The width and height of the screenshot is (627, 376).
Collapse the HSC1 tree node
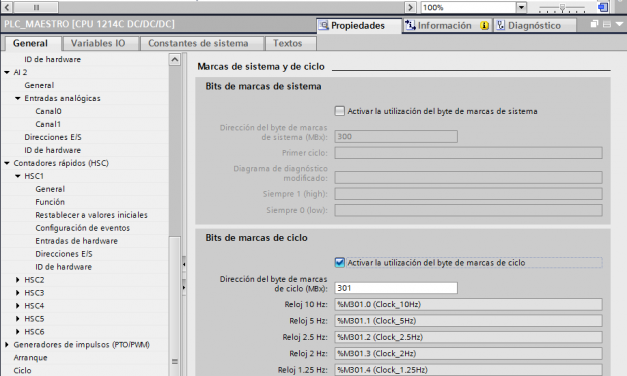click(x=18, y=176)
